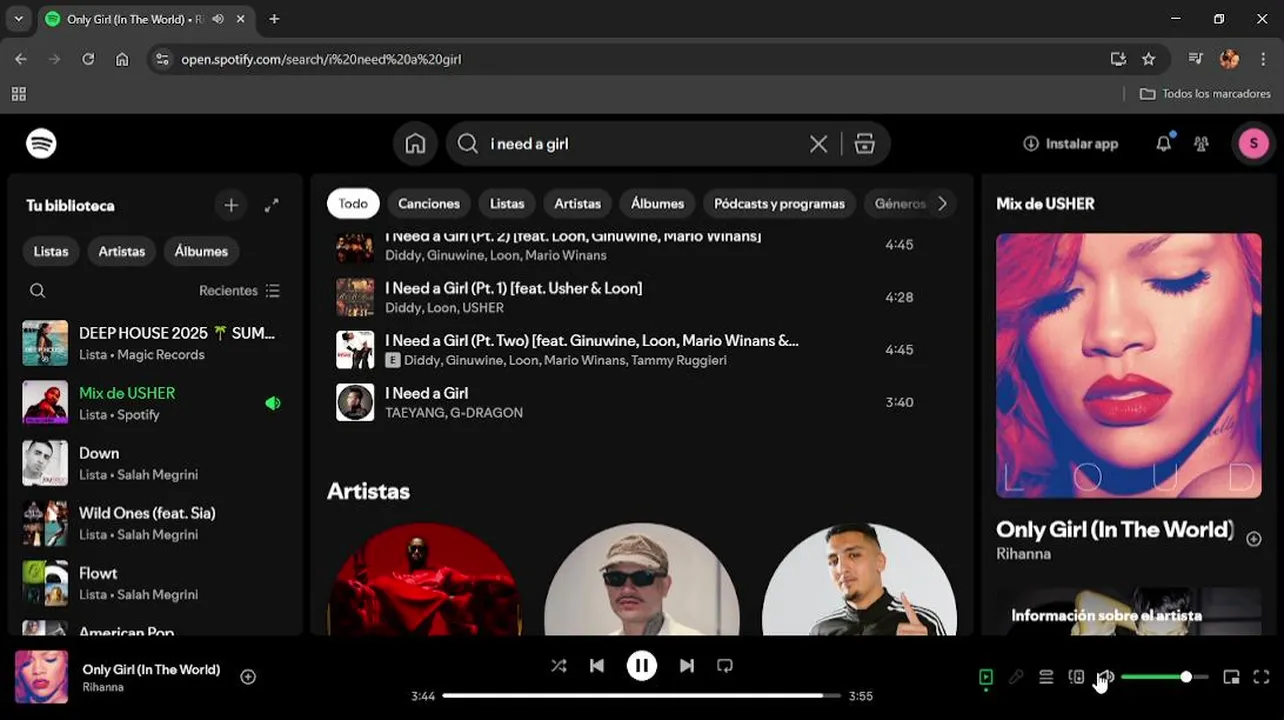
Task: Open notifications bell
Action: [1163, 144]
